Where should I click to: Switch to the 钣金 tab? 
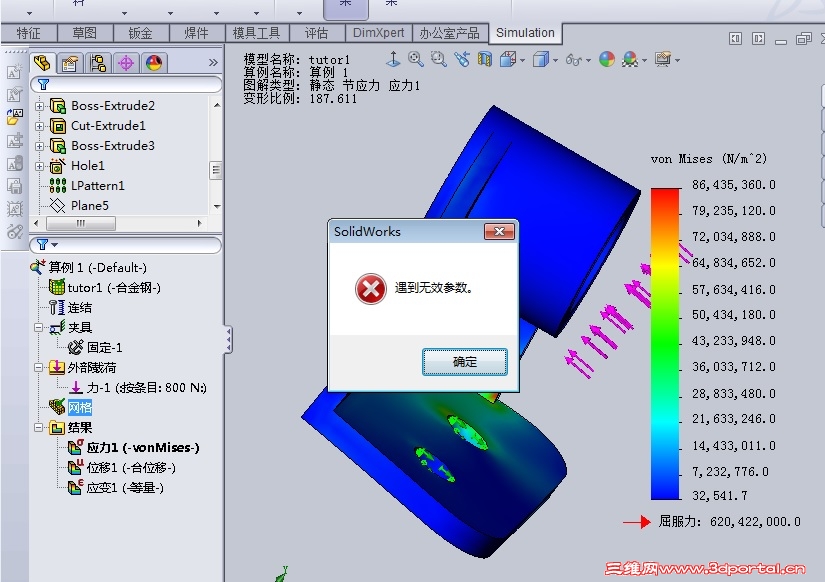[x=140, y=33]
